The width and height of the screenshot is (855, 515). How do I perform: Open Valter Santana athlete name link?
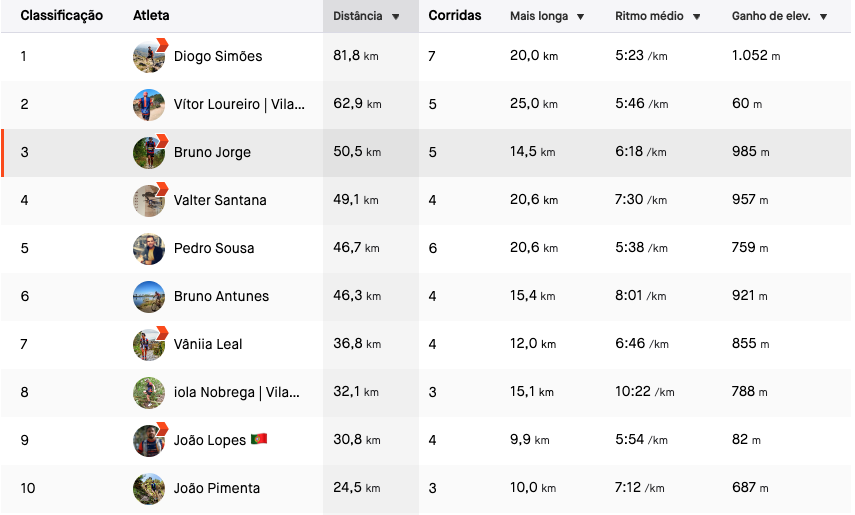220,200
